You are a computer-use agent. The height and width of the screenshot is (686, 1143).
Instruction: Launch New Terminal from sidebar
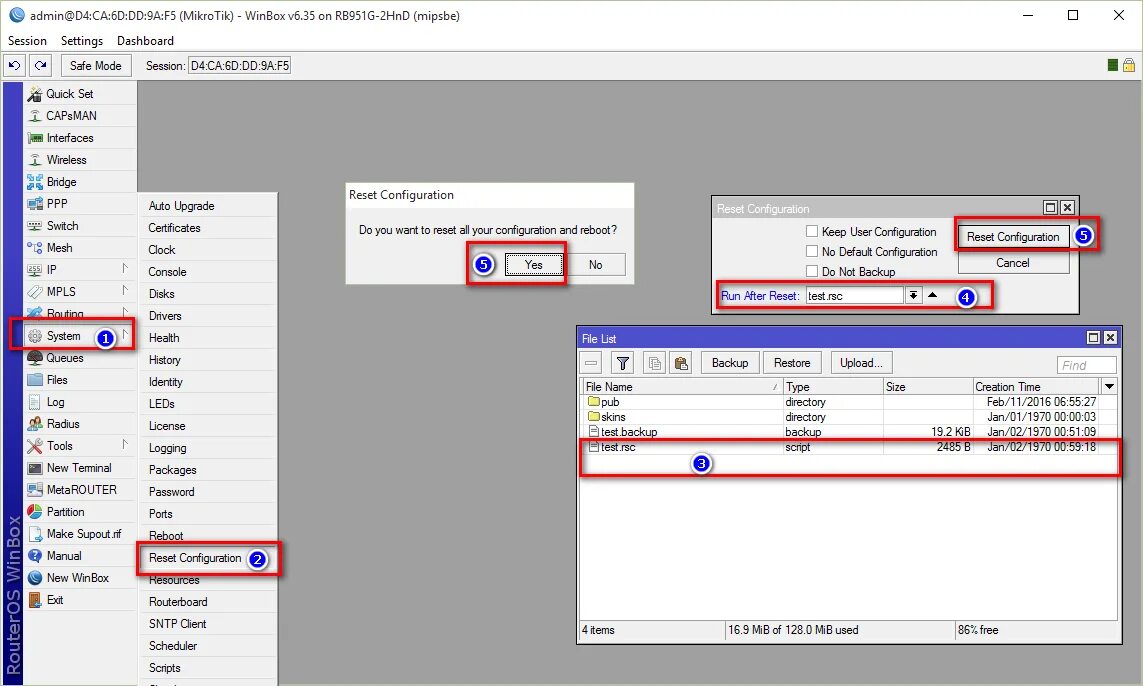80,468
